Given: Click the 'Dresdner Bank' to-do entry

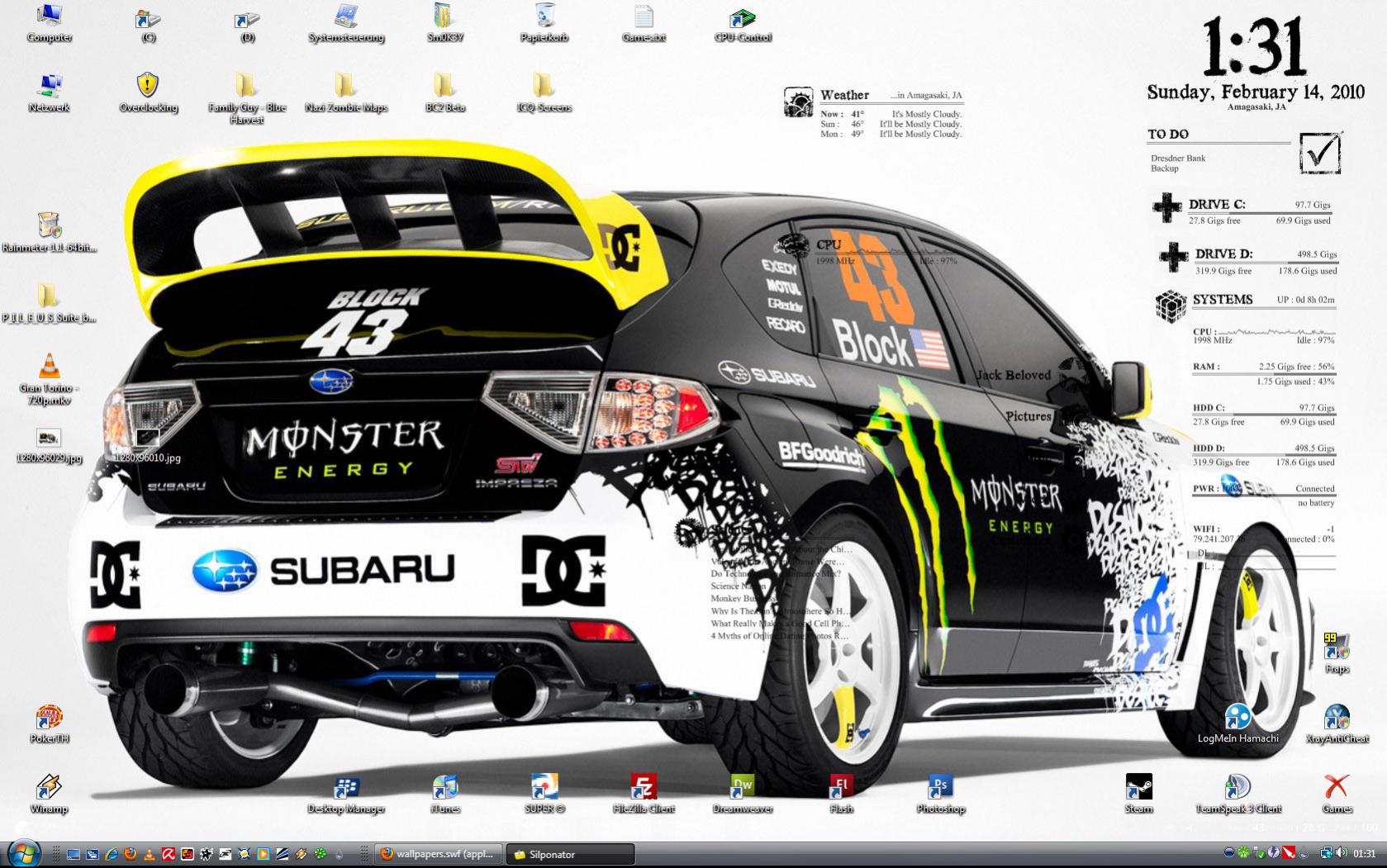Looking at the screenshot, I should click(1178, 158).
